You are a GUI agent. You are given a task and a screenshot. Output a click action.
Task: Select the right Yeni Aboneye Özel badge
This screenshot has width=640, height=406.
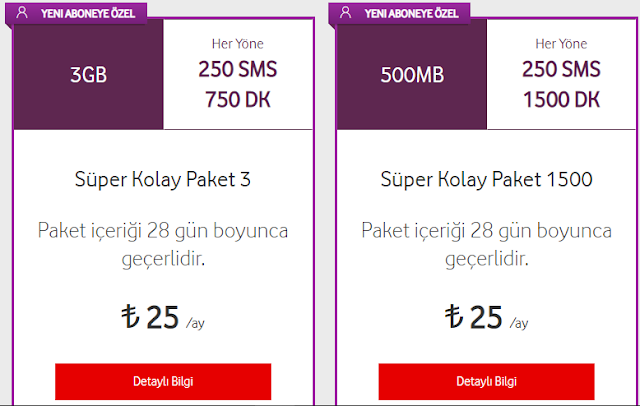407,14
